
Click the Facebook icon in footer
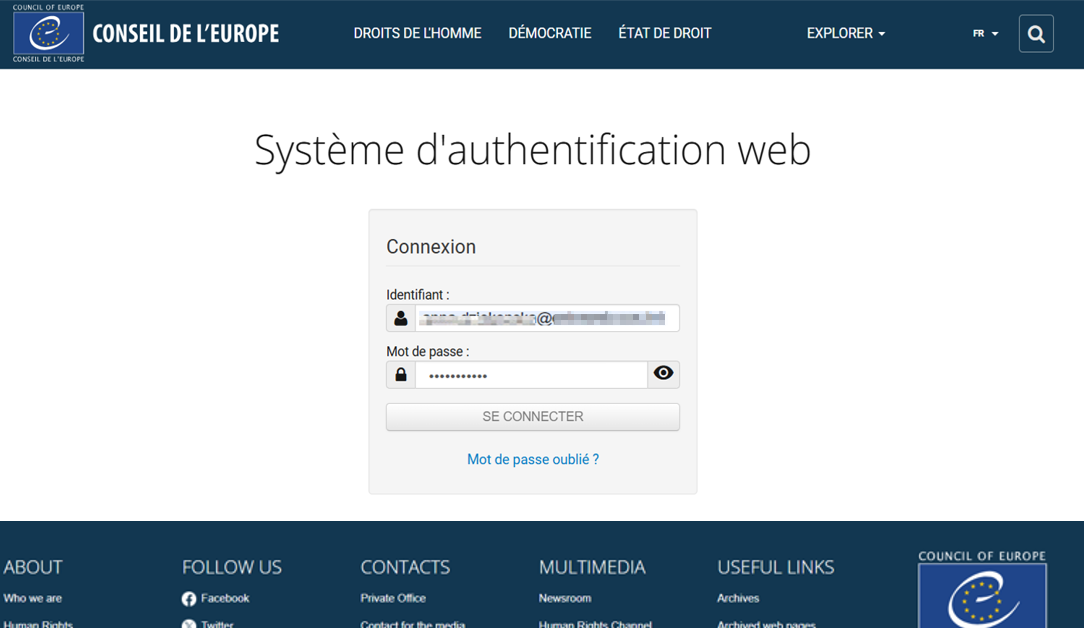[189, 599]
